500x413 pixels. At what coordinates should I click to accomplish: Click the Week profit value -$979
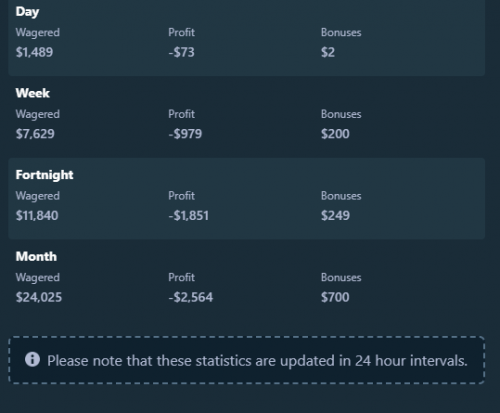click(x=185, y=134)
